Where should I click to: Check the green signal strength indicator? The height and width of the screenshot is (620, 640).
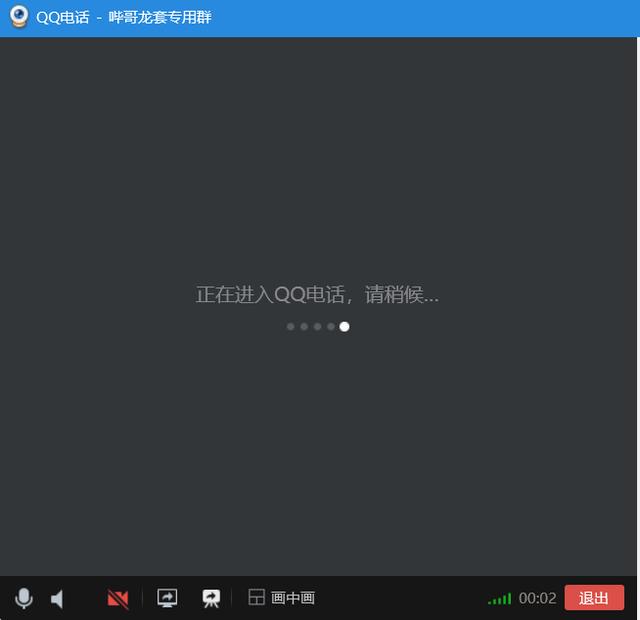(499, 599)
